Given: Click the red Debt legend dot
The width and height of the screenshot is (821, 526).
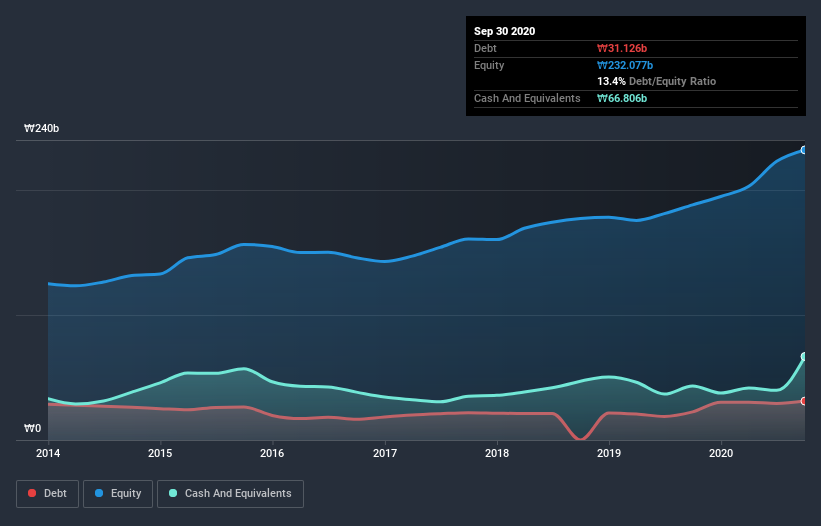Looking at the screenshot, I should (34, 493).
